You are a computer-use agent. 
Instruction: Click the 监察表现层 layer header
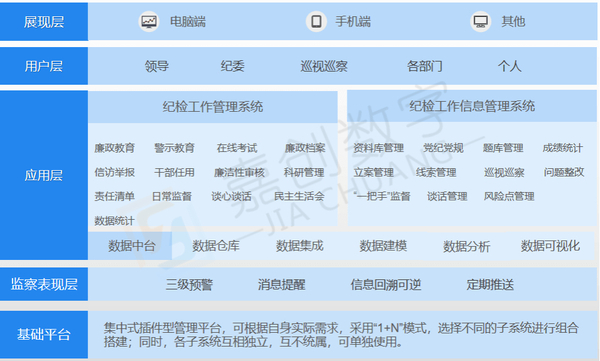pos(44,284)
